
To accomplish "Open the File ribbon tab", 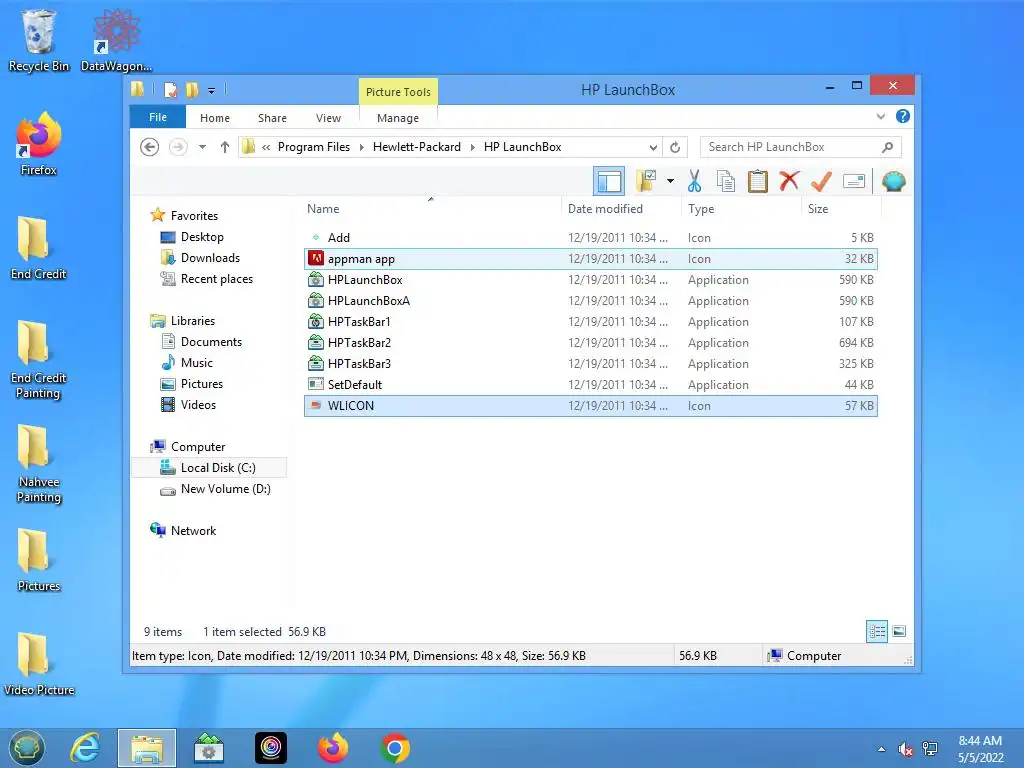I will 158,117.
